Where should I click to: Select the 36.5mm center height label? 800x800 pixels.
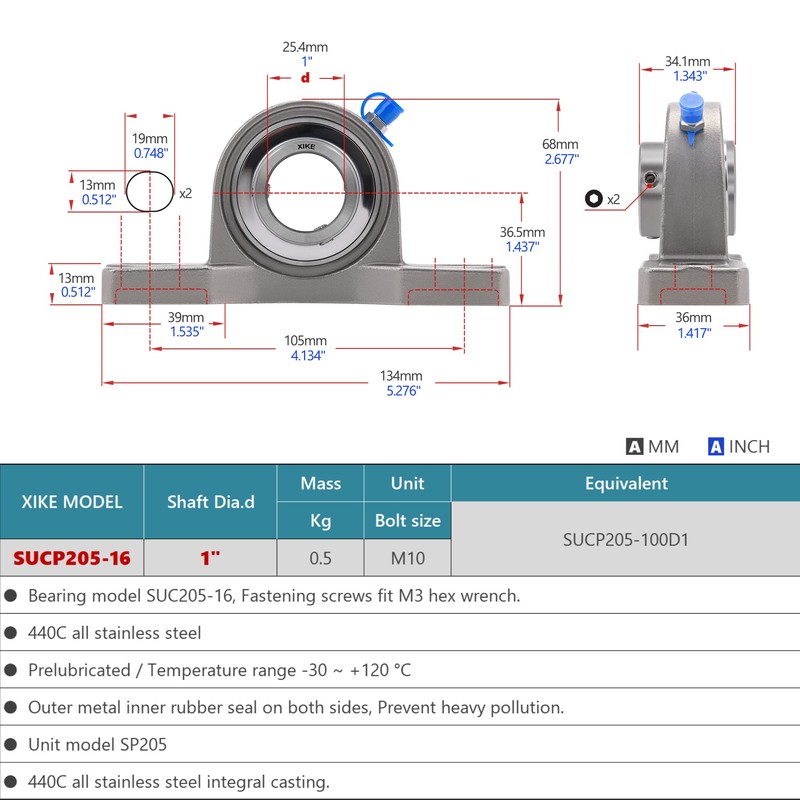[522, 232]
